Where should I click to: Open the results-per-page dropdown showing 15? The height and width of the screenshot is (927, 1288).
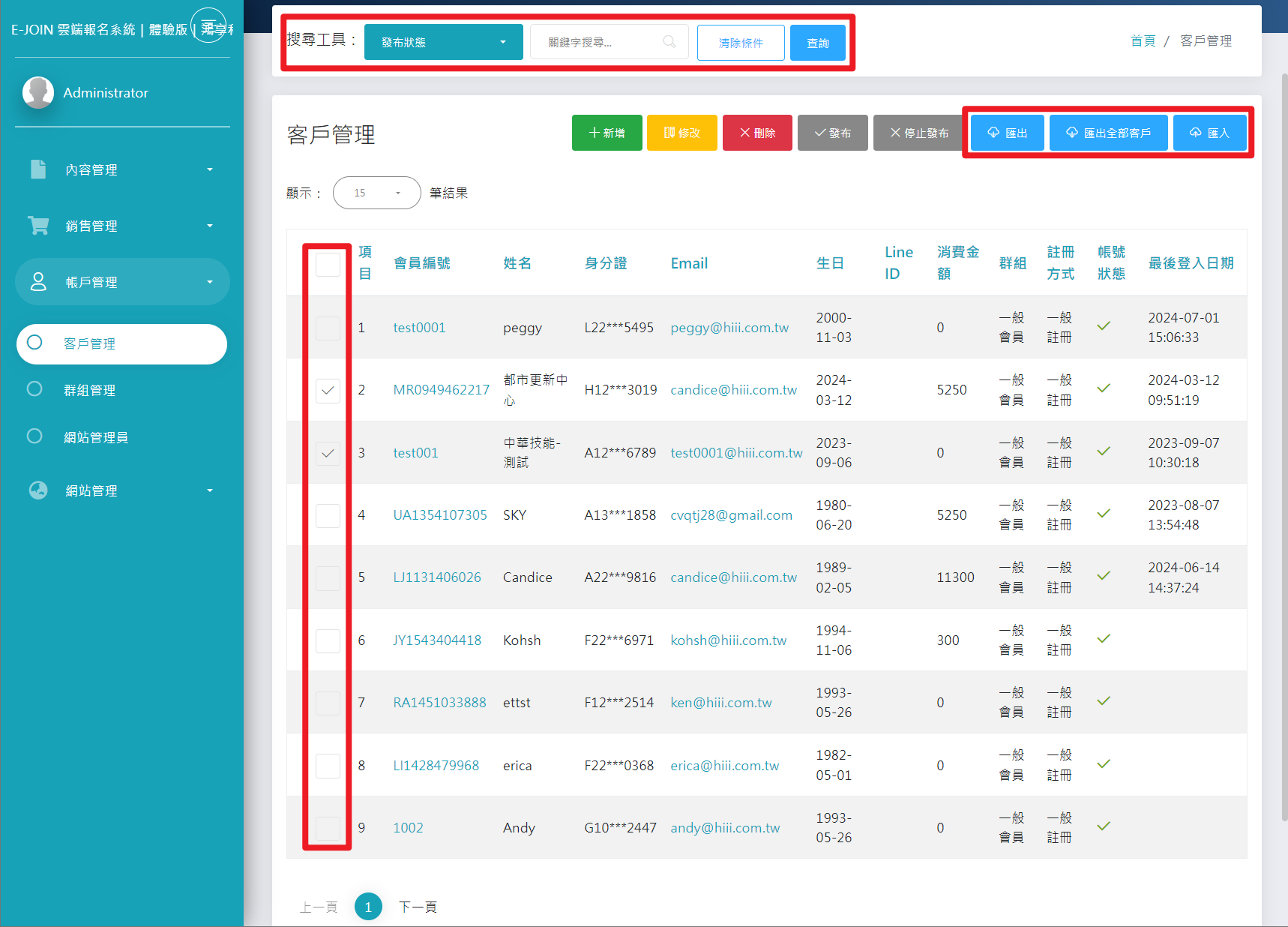click(x=376, y=193)
